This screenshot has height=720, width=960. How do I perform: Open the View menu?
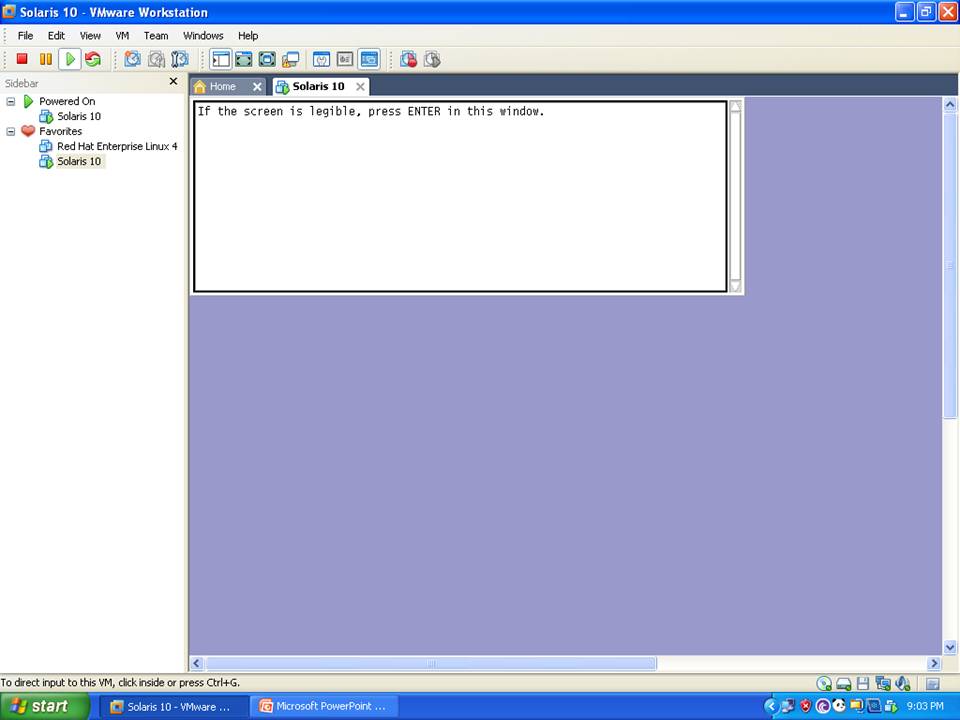click(90, 36)
